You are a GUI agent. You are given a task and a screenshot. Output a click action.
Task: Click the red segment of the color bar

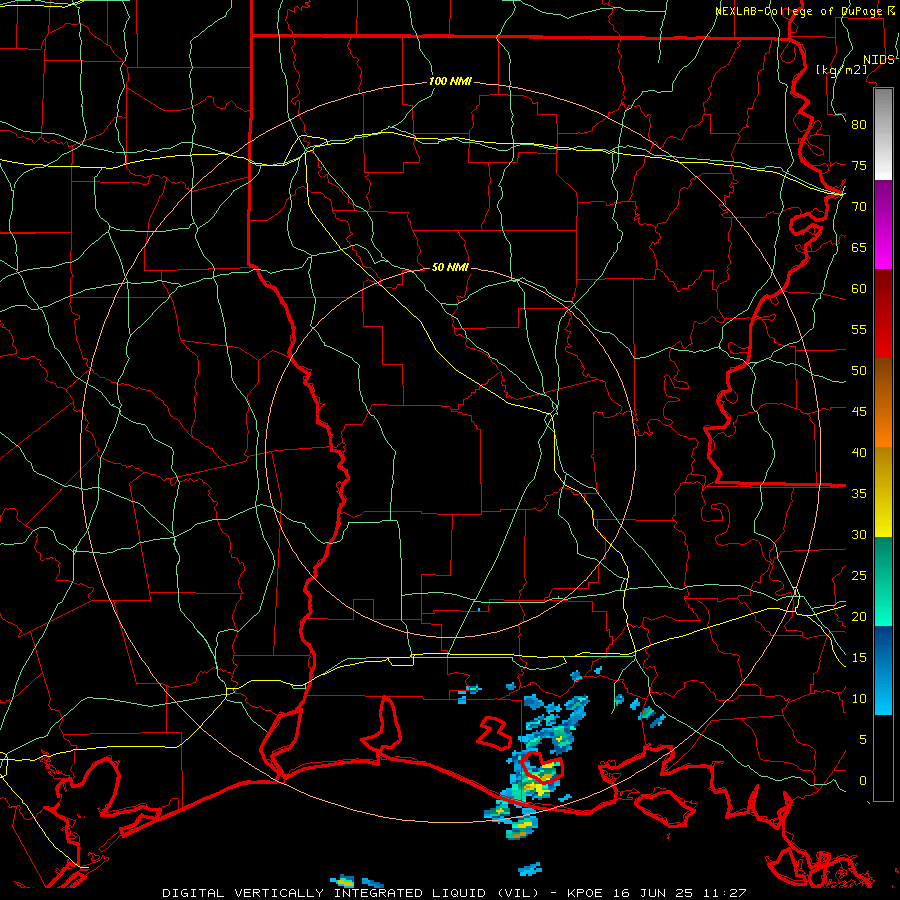883,314
